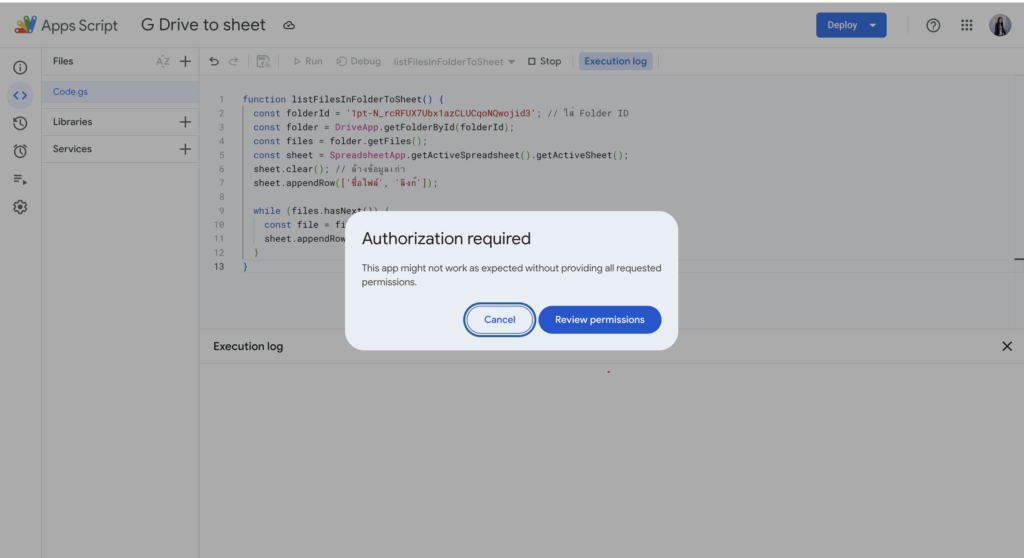Open the Deploy dropdown button
The height and width of the screenshot is (558, 1024).
(x=850, y=25)
